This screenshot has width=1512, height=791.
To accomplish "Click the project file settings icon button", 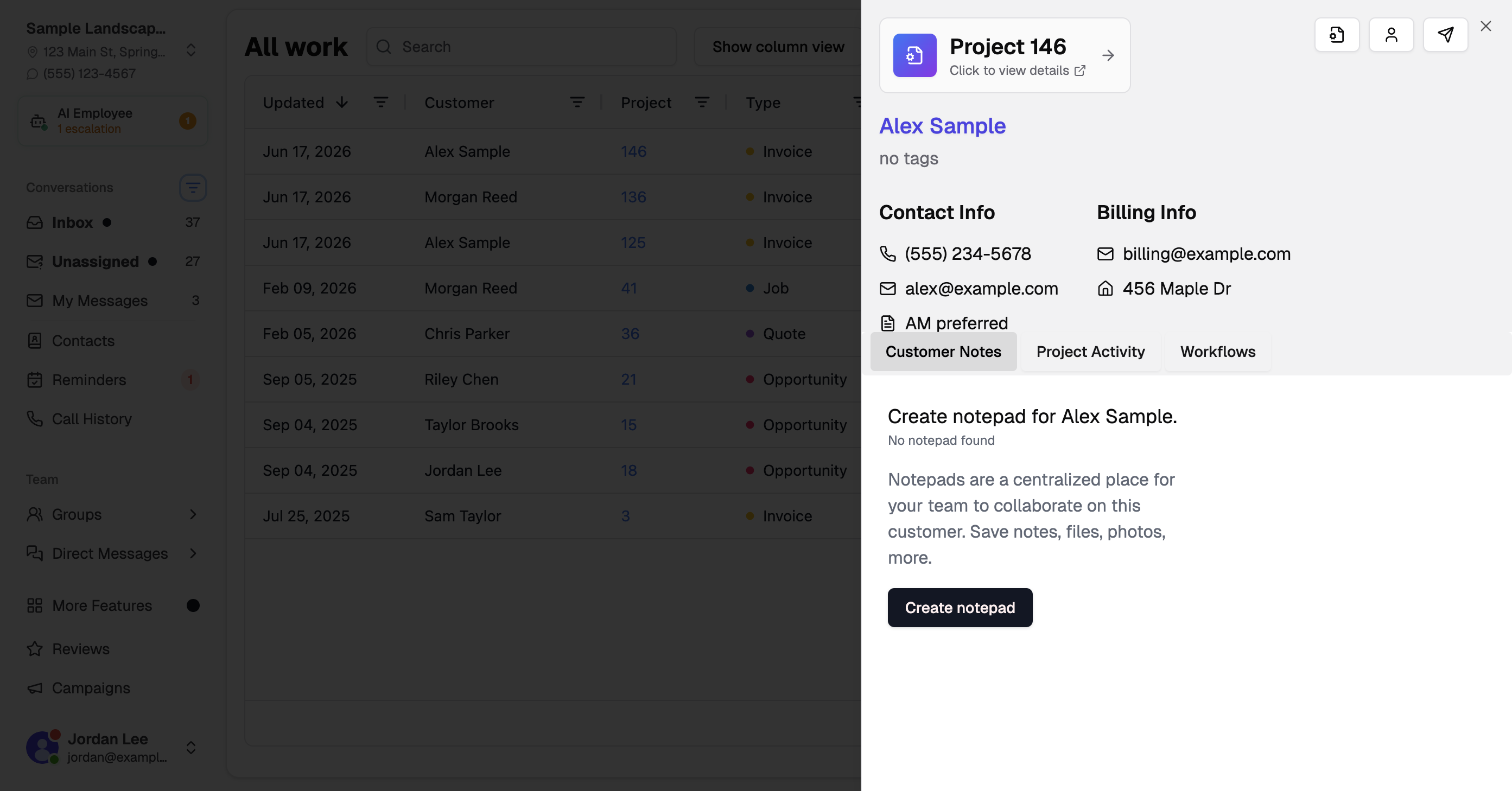I will 1337,35.
